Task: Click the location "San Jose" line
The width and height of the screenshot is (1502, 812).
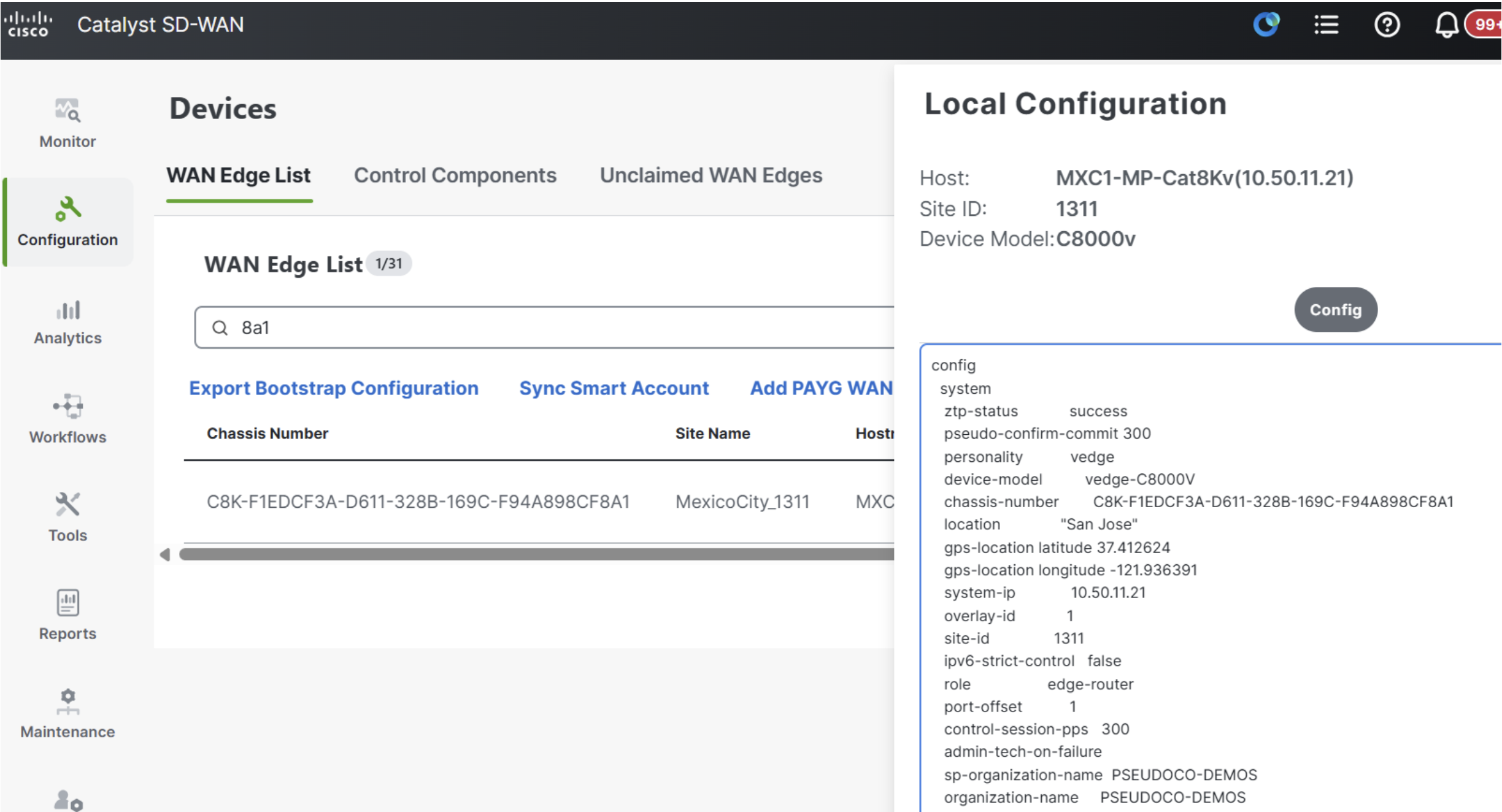Action: (1040, 524)
